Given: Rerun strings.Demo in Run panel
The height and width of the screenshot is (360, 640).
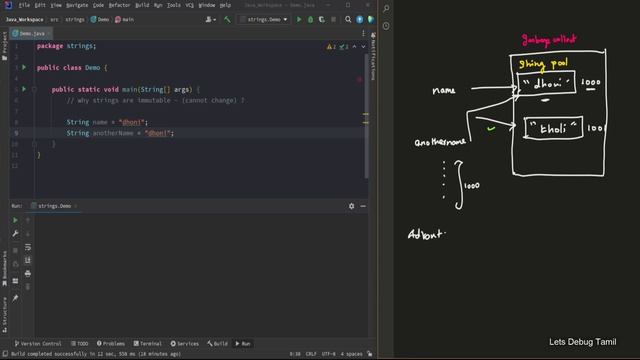Looking at the screenshot, I should pyautogui.click(x=15, y=220).
